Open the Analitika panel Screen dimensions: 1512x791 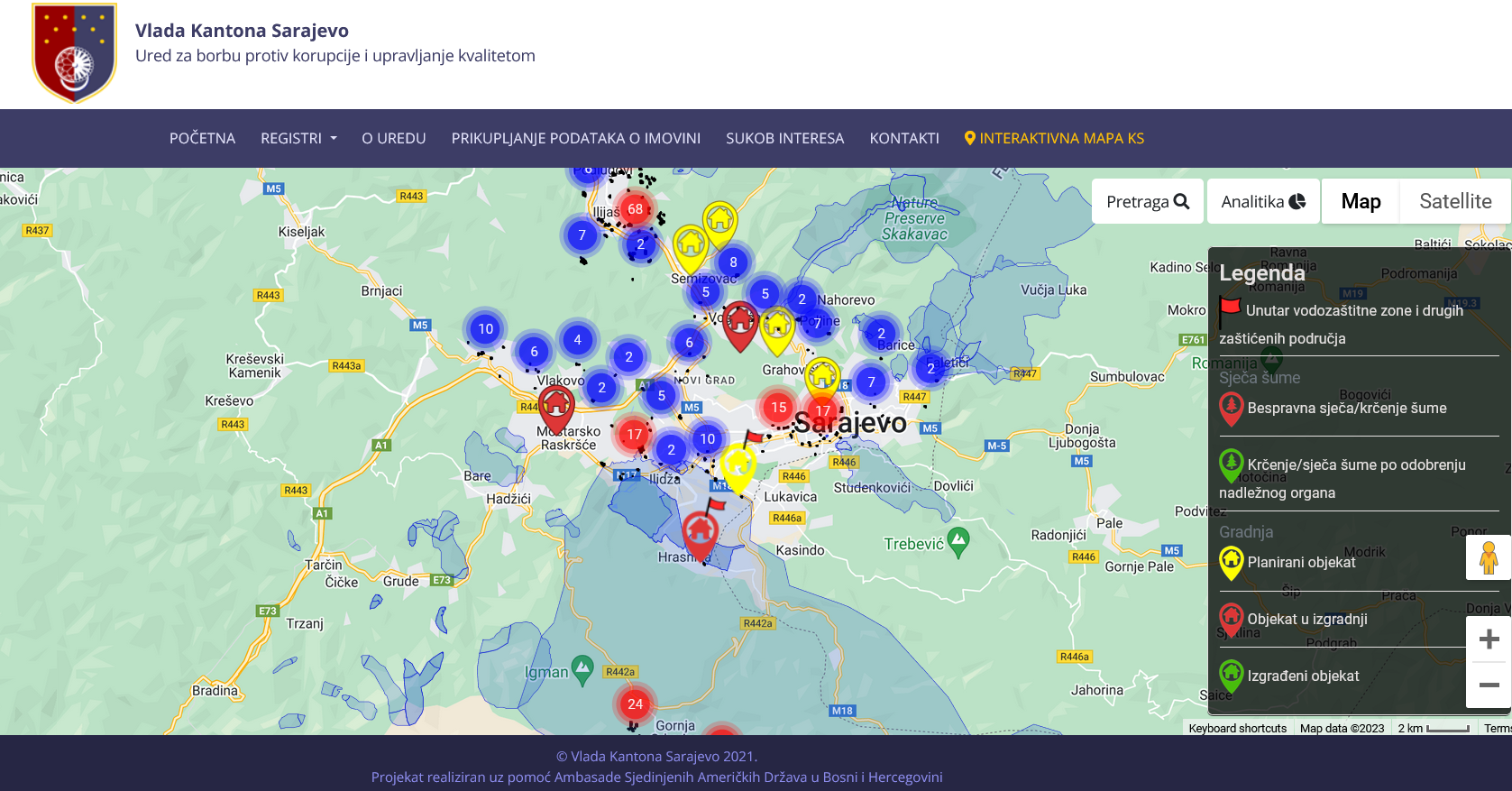coord(1262,201)
